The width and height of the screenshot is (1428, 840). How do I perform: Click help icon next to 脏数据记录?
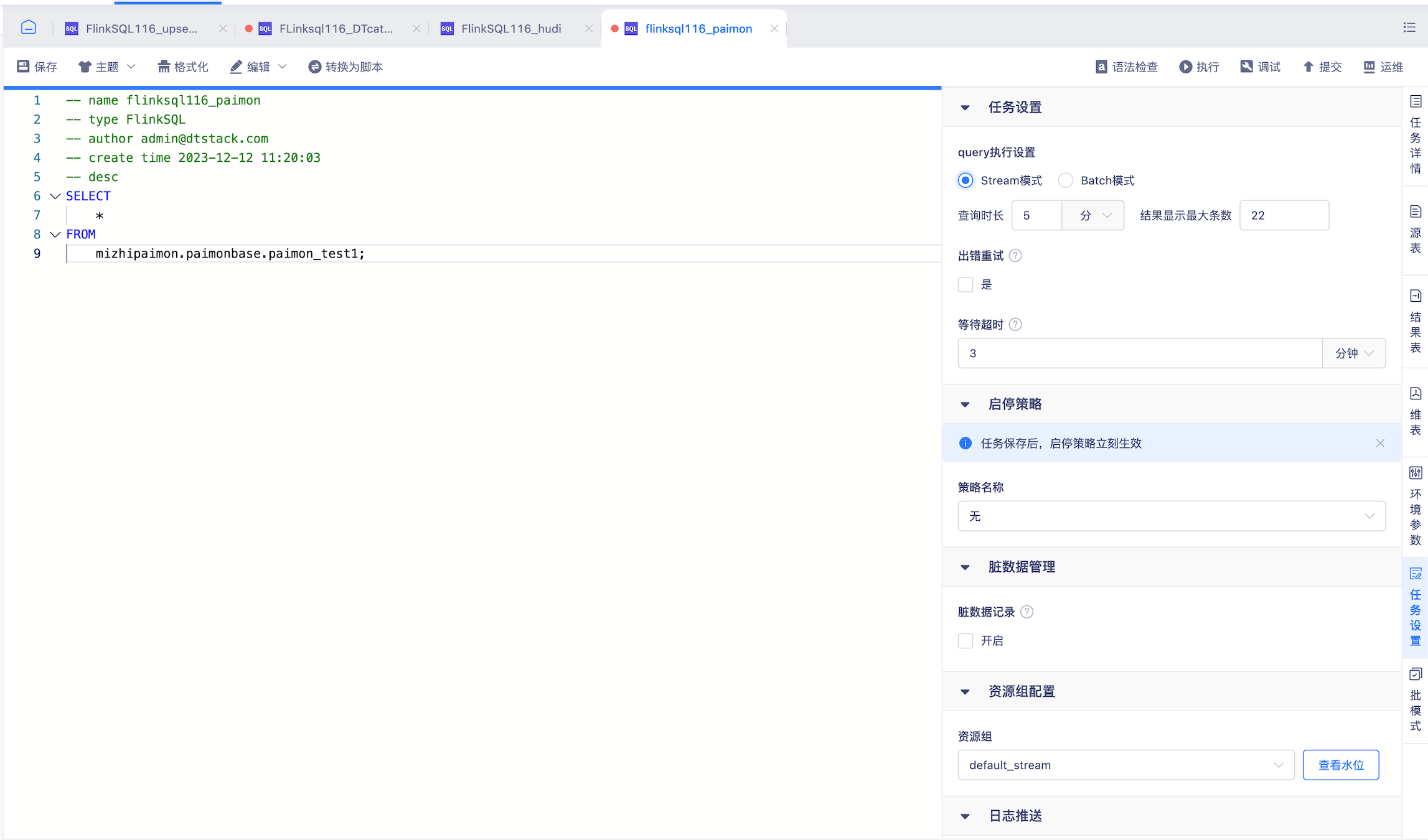1026,612
